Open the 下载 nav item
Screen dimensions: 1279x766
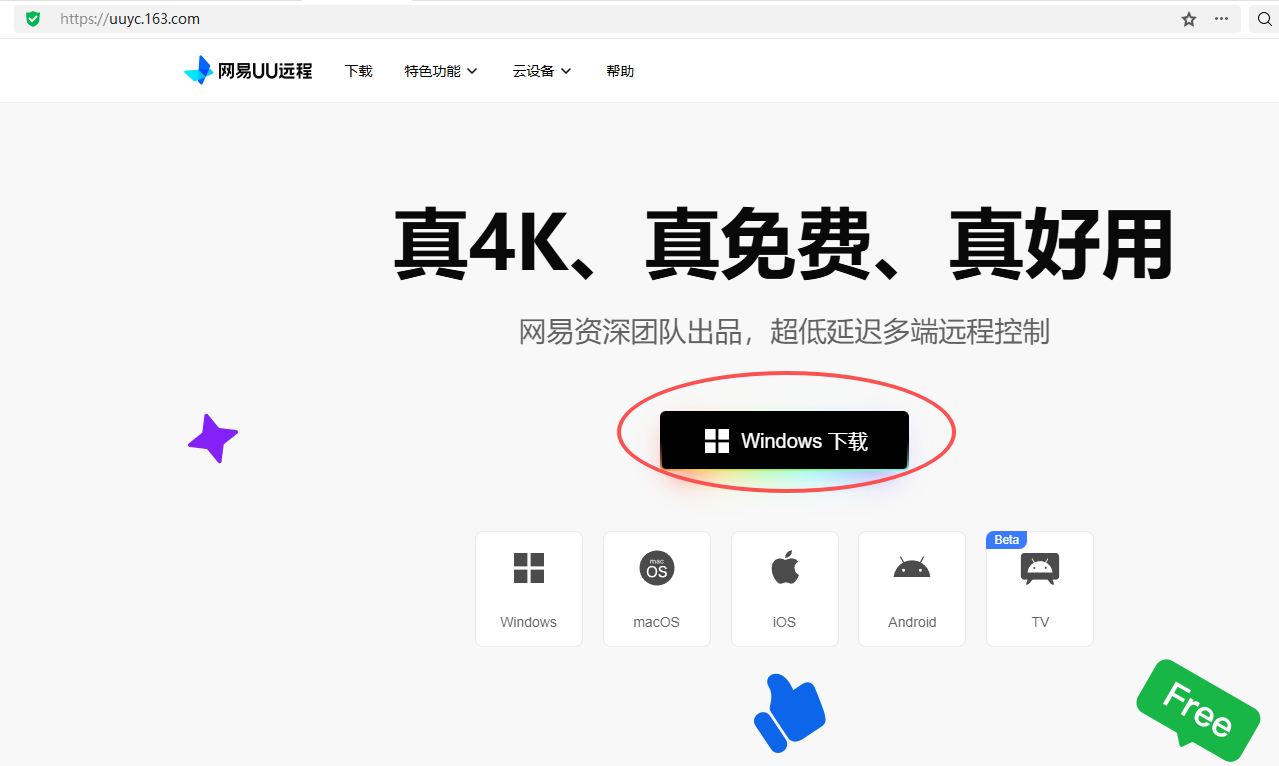point(358,71)
